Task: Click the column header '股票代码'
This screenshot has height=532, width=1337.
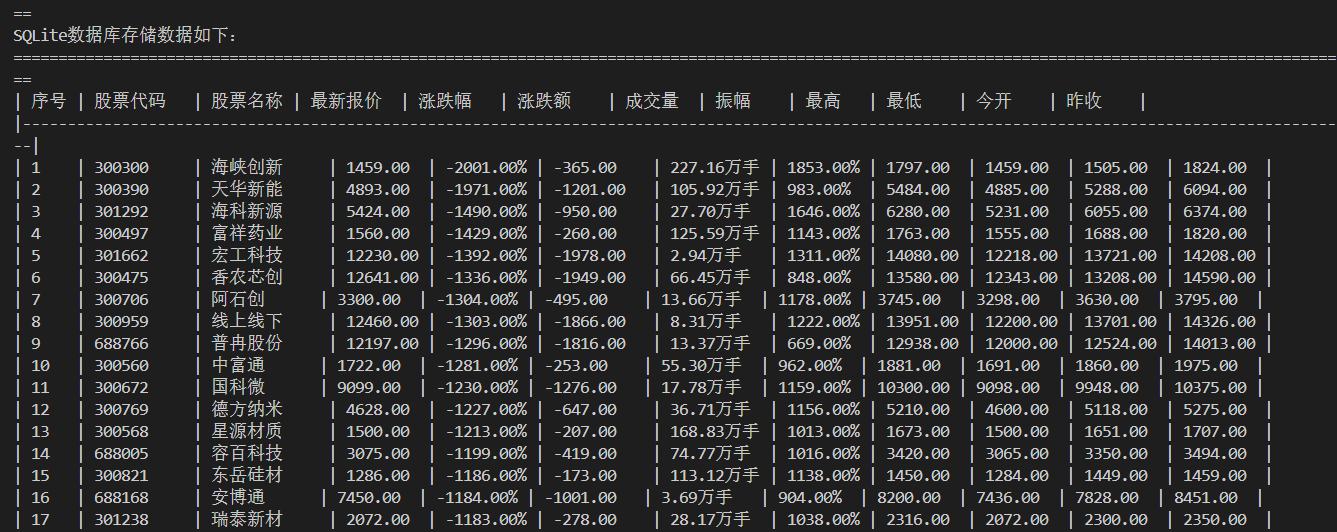Action: 130,101
